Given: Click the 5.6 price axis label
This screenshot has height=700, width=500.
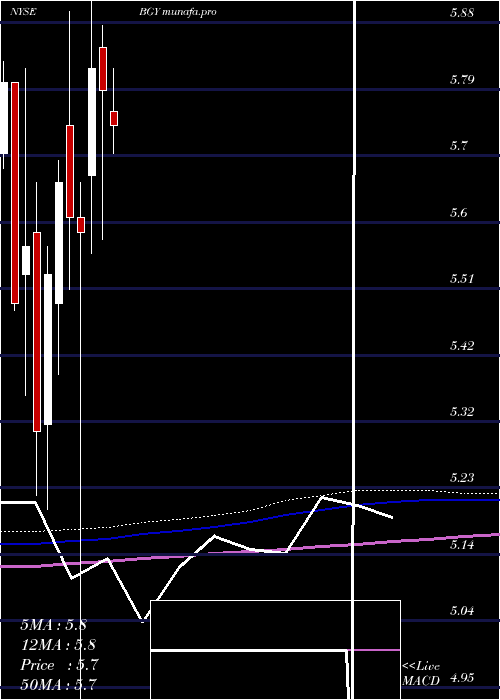Looking at the screenshot, I should click(x=459, y=212).
